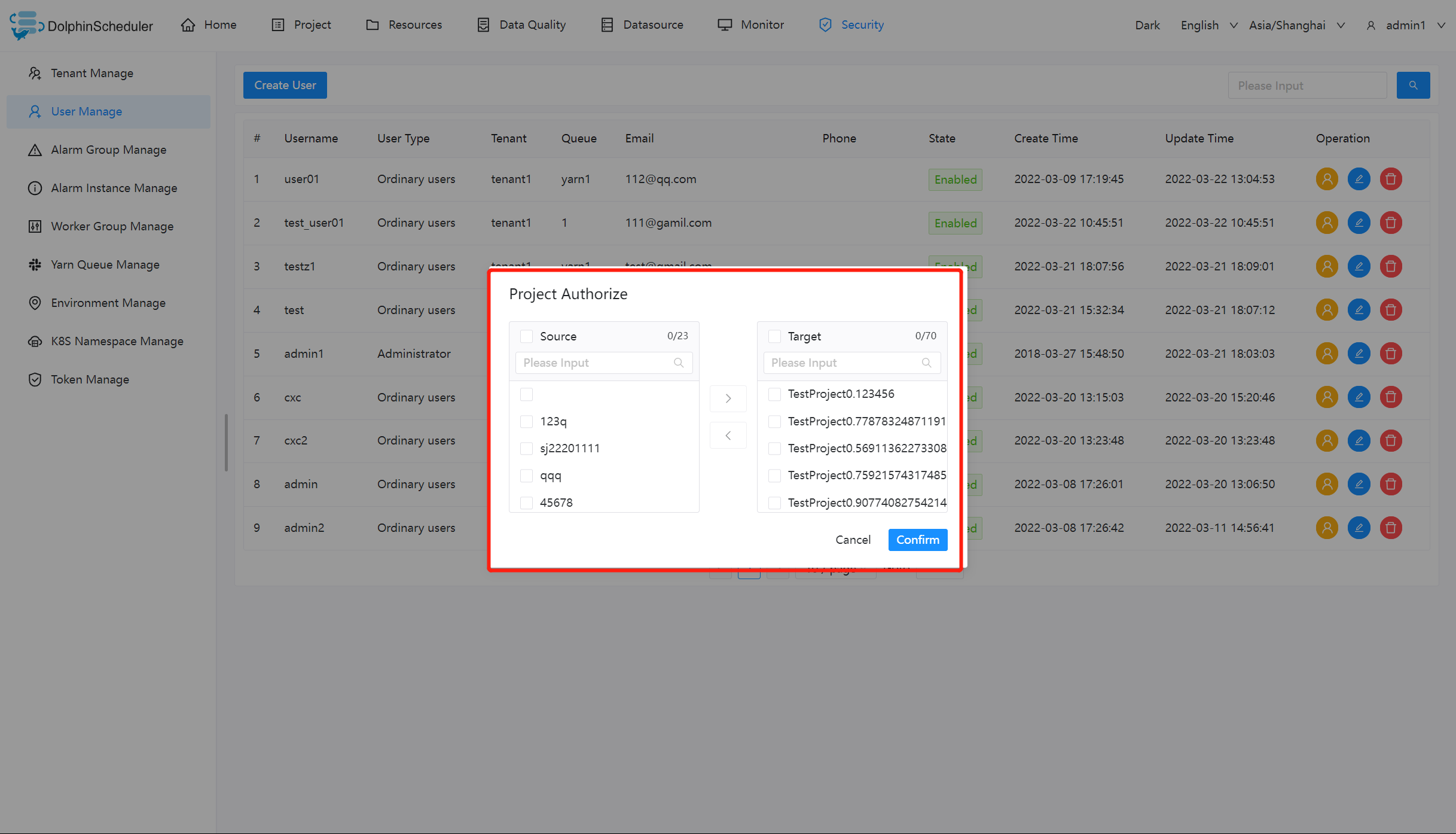This screenshot has width=1456, height=834.
Task: Click the Create User button
Action: coord(285,85)
